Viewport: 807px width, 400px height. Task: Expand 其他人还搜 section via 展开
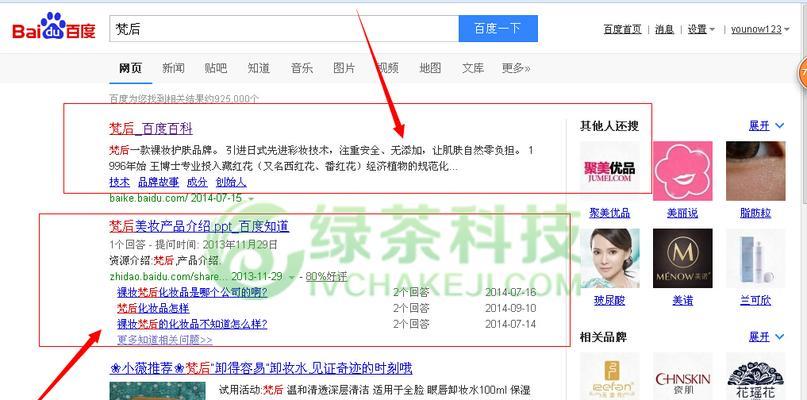coord(766,126)
